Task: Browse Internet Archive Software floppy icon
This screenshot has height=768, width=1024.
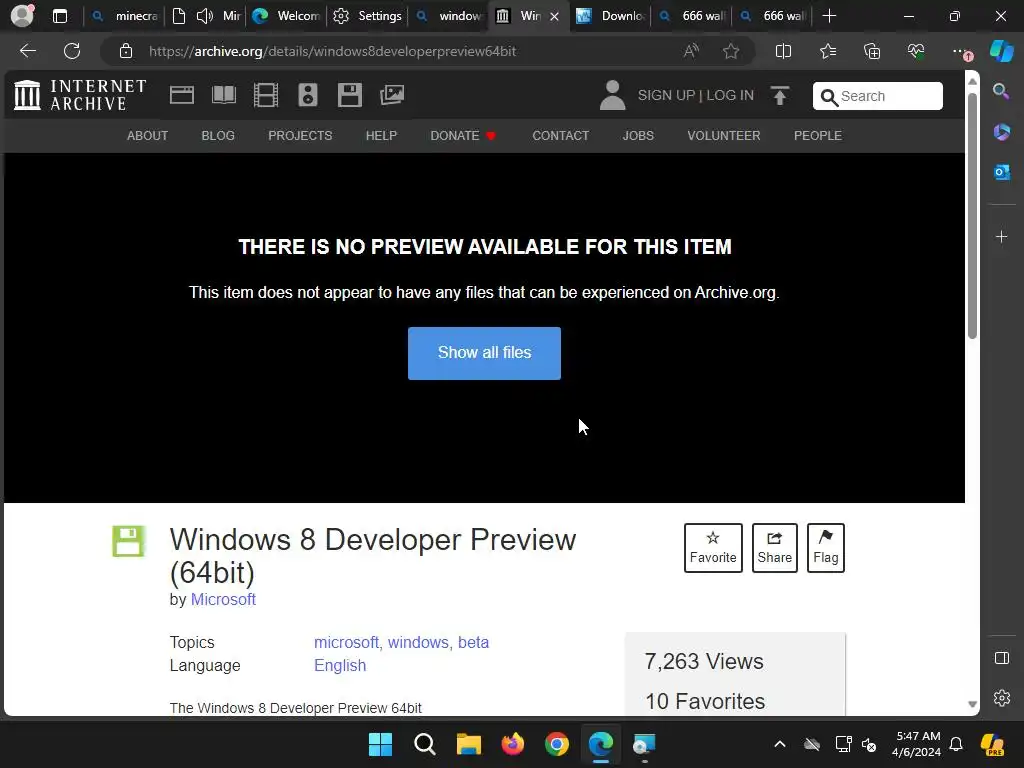Action: pos(349,95)
